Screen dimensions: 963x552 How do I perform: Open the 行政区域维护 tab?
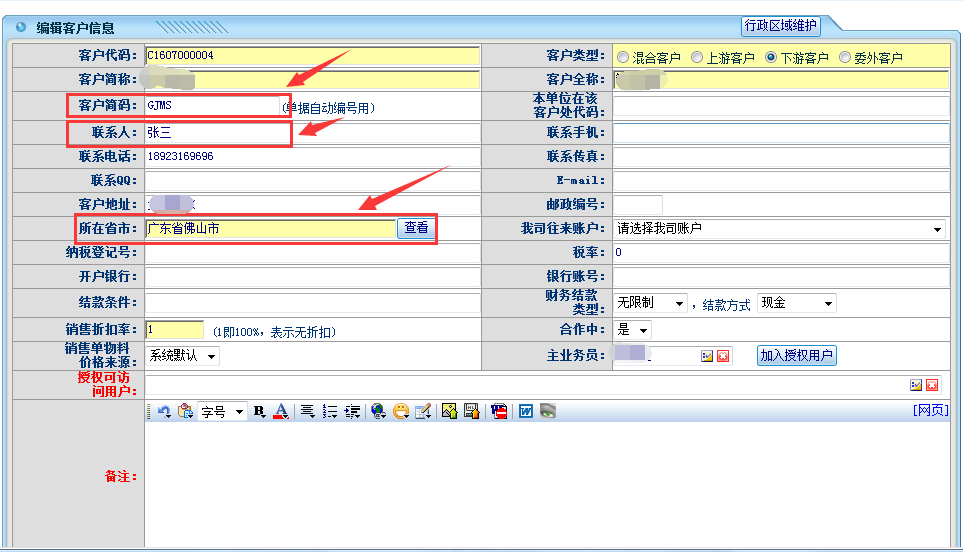pos(781,26)
